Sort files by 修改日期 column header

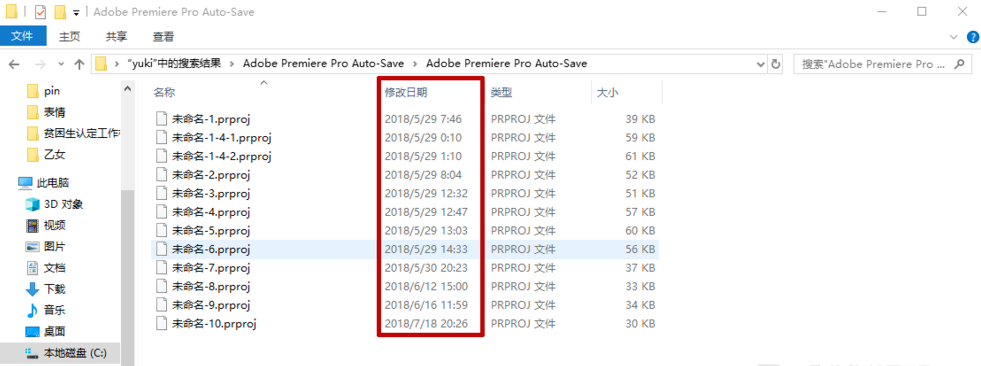coord(406,93)
